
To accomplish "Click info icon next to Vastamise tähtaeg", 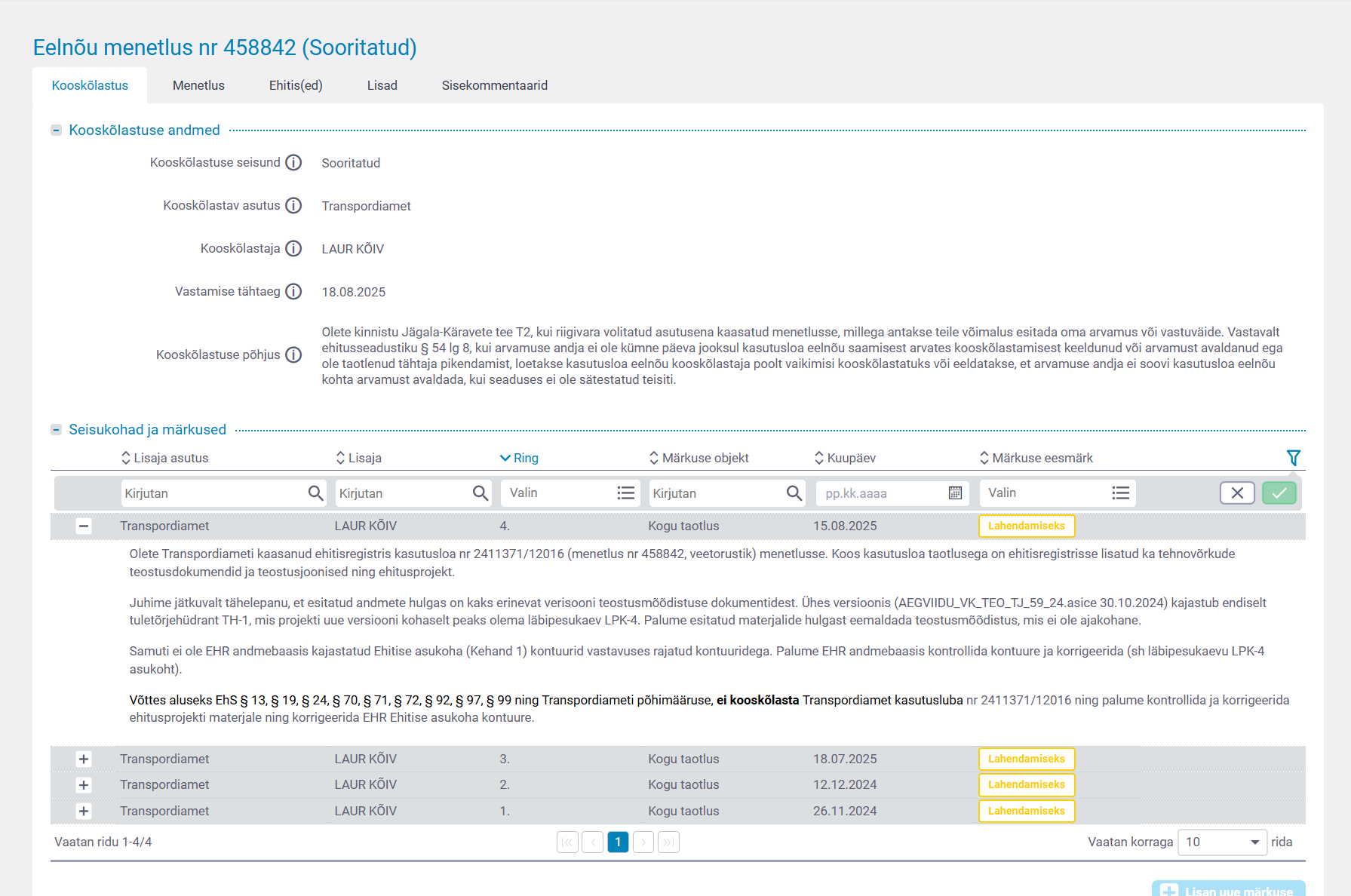I will point(293,292).
